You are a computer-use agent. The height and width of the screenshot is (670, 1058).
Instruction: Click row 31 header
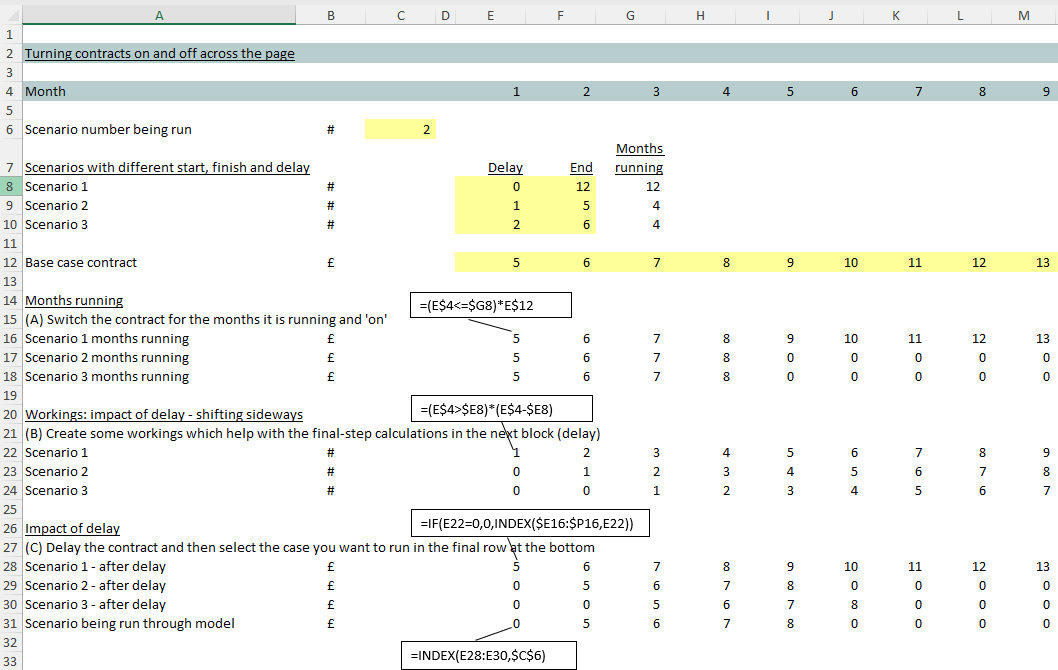tap(9, 623)
